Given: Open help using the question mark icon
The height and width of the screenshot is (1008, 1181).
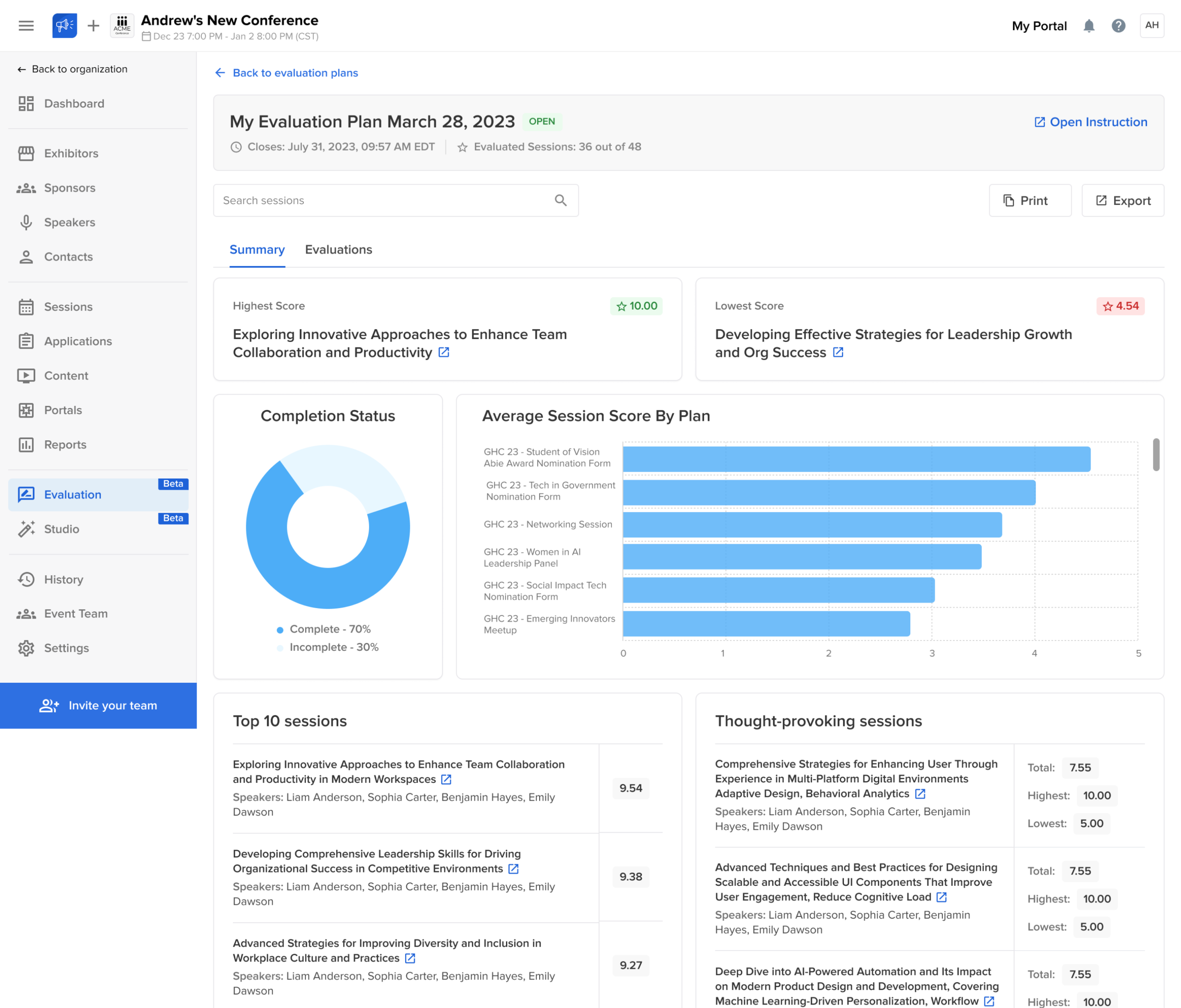Looking at the screenshot, I should click(x=1118, y=26).
